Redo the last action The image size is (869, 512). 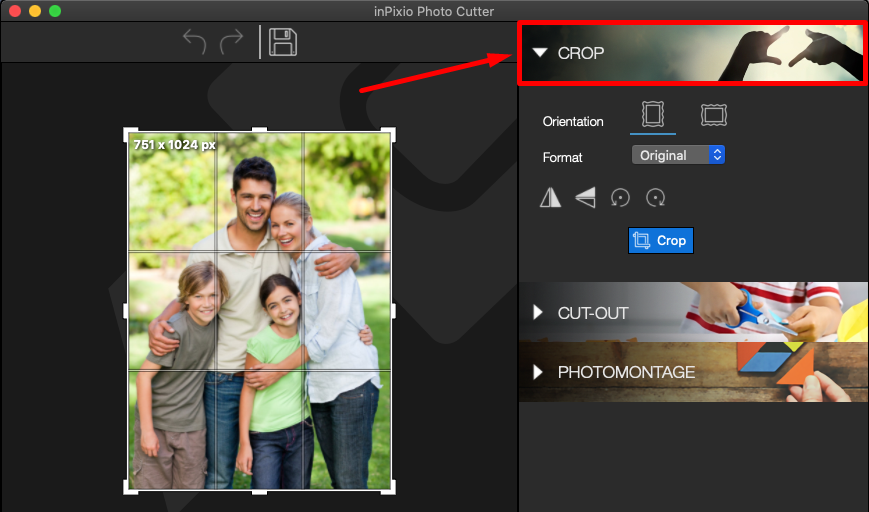click(232, 42)
